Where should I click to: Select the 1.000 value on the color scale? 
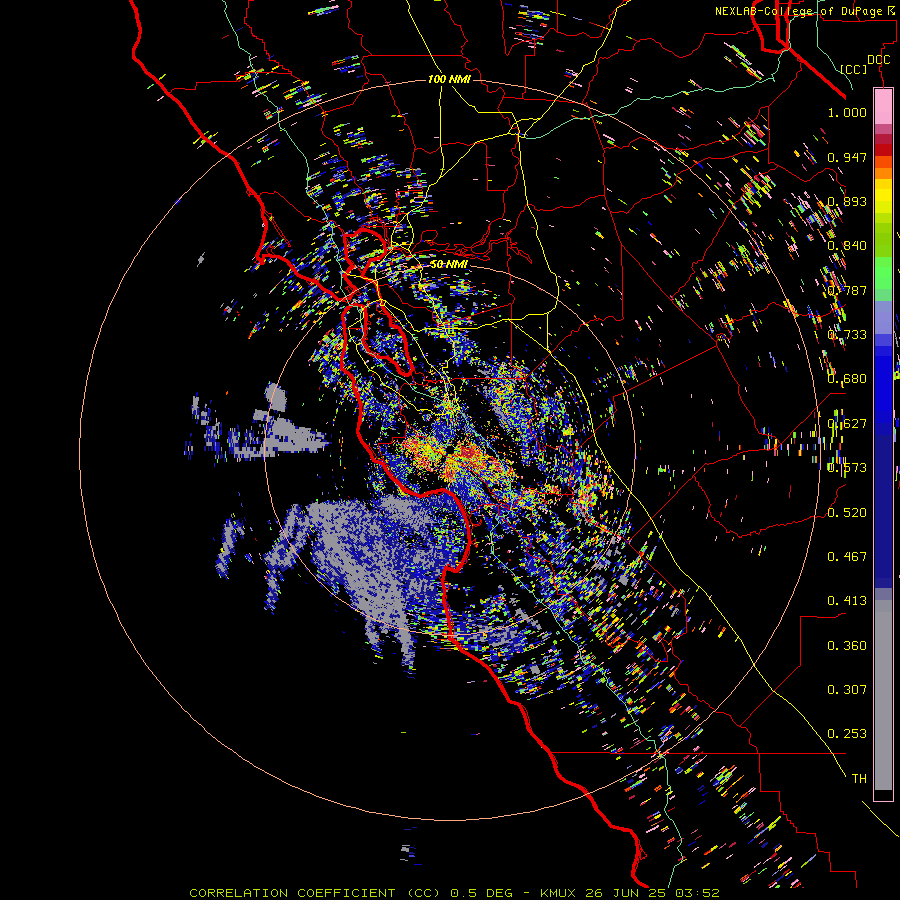point(847,112)
